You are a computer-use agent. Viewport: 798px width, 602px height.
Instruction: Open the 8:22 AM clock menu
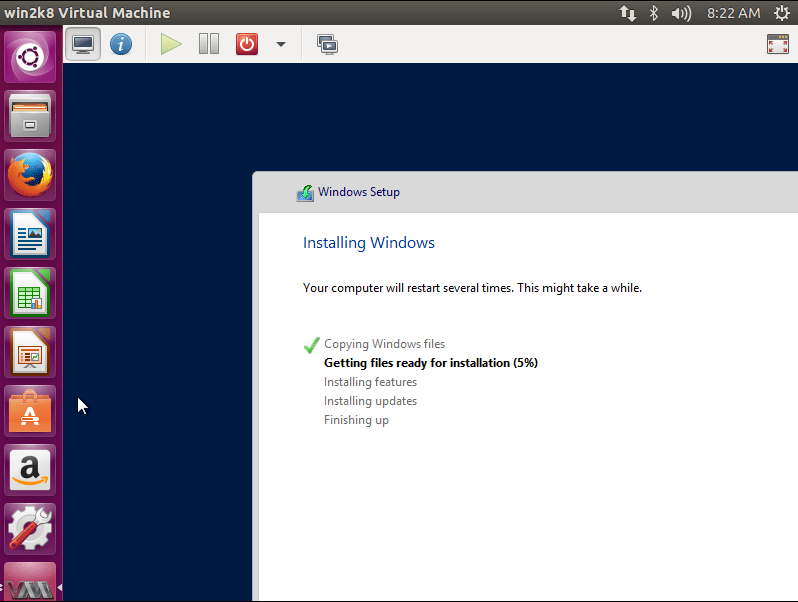(733, 13)
